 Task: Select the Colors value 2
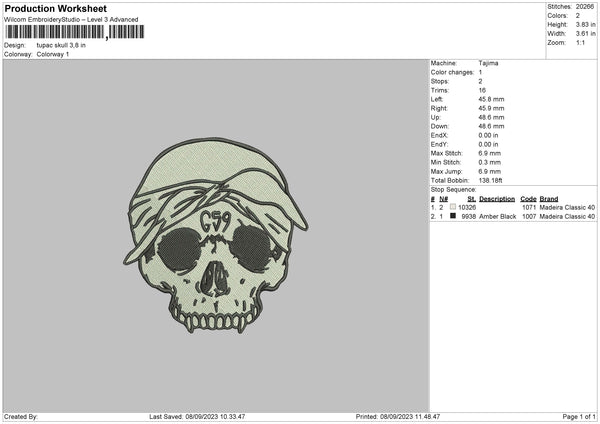578,16
